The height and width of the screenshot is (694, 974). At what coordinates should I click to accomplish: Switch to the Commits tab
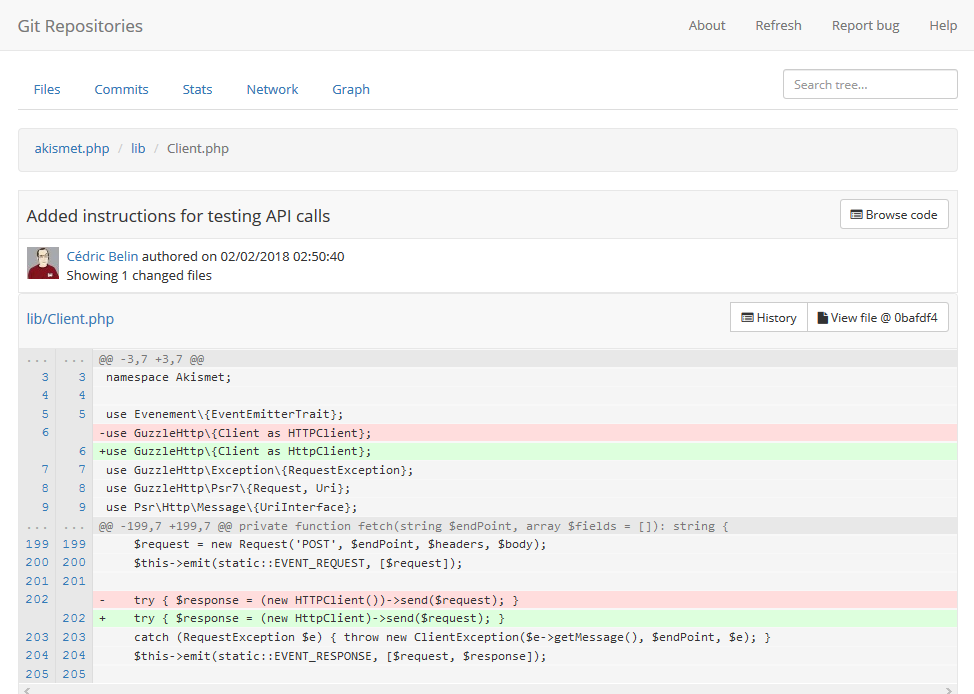(x=121, y=89)
